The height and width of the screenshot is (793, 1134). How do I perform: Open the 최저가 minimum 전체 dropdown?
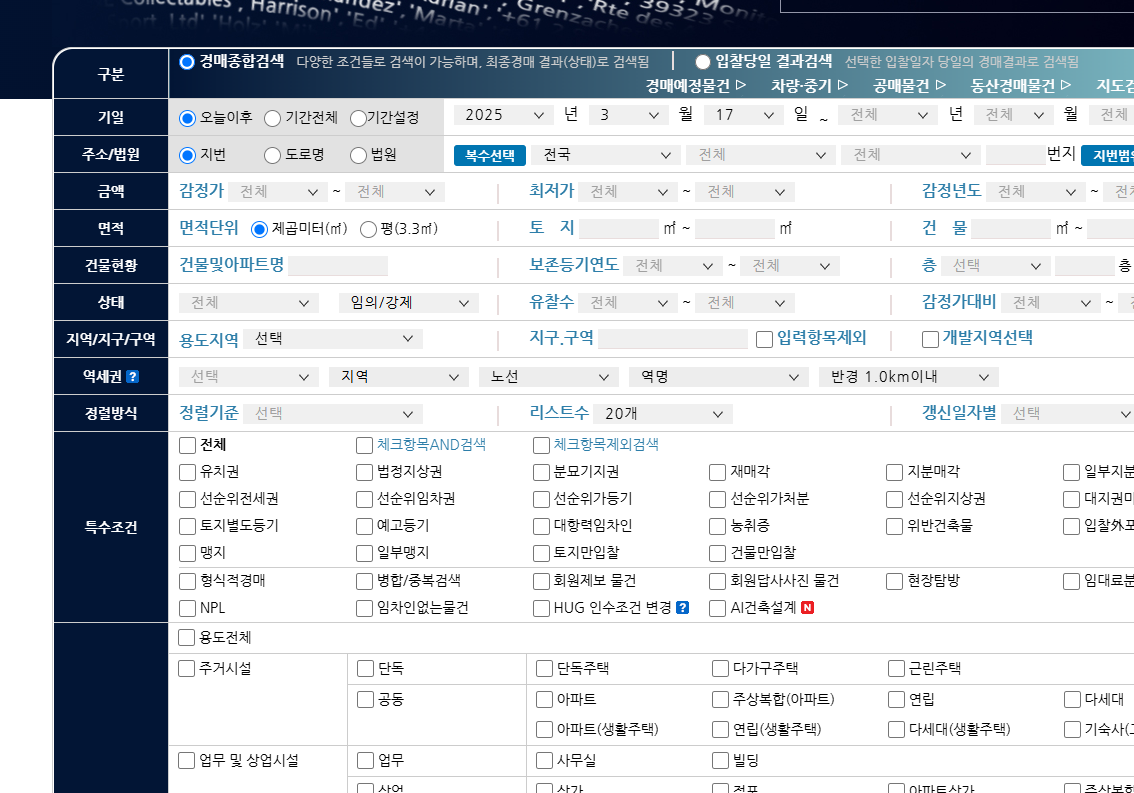pyautogui.click(x=628, y=192)
